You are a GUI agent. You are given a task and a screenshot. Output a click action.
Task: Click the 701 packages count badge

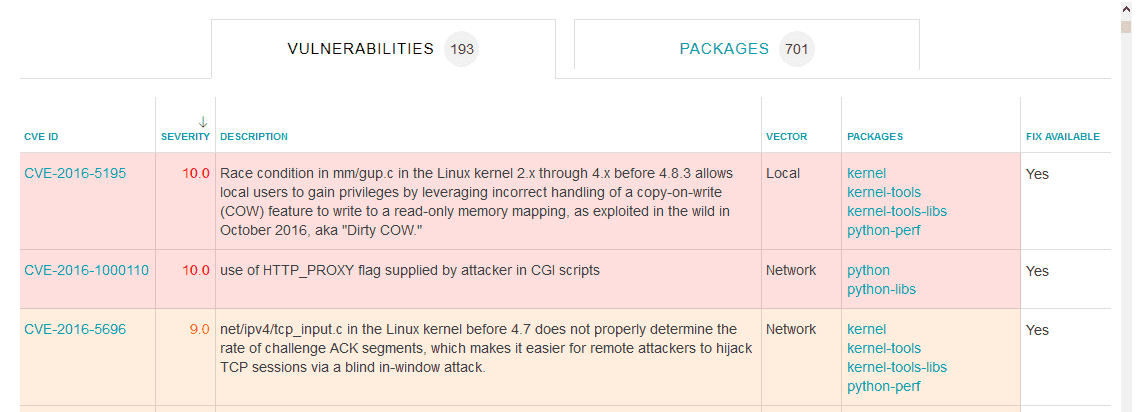[797, 49]
